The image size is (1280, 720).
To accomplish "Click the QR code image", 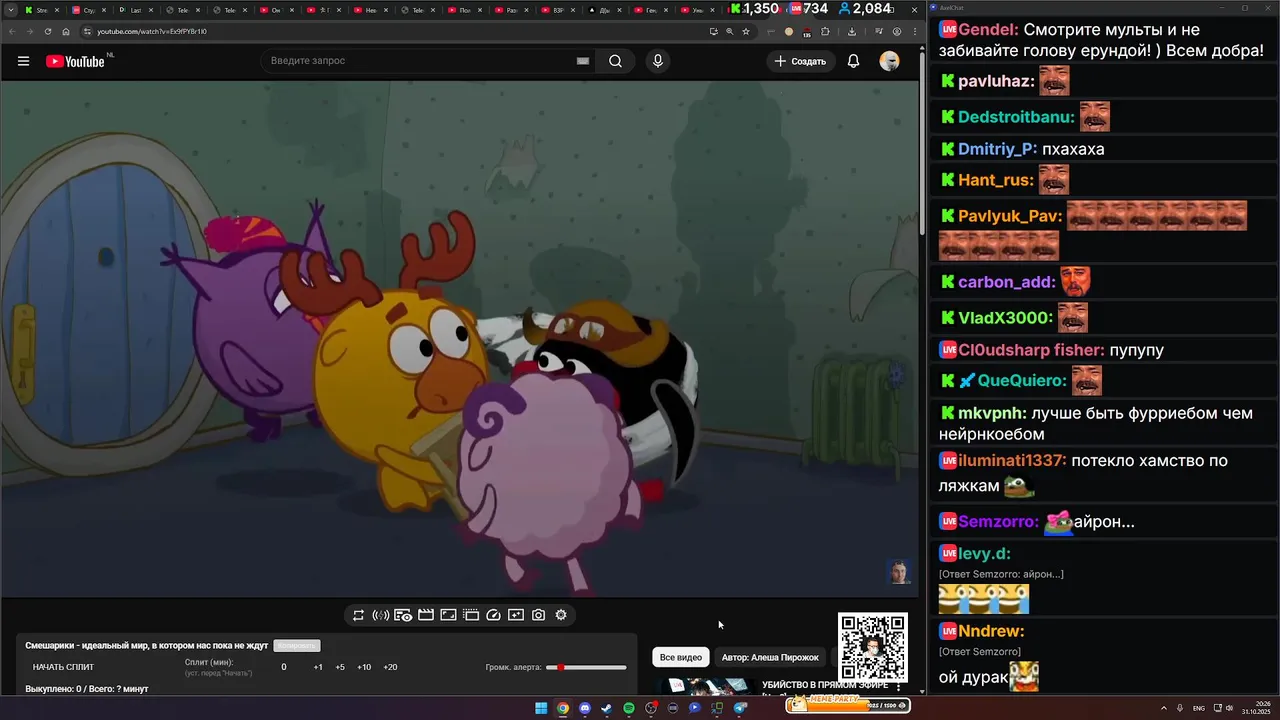I will (873, 647).
